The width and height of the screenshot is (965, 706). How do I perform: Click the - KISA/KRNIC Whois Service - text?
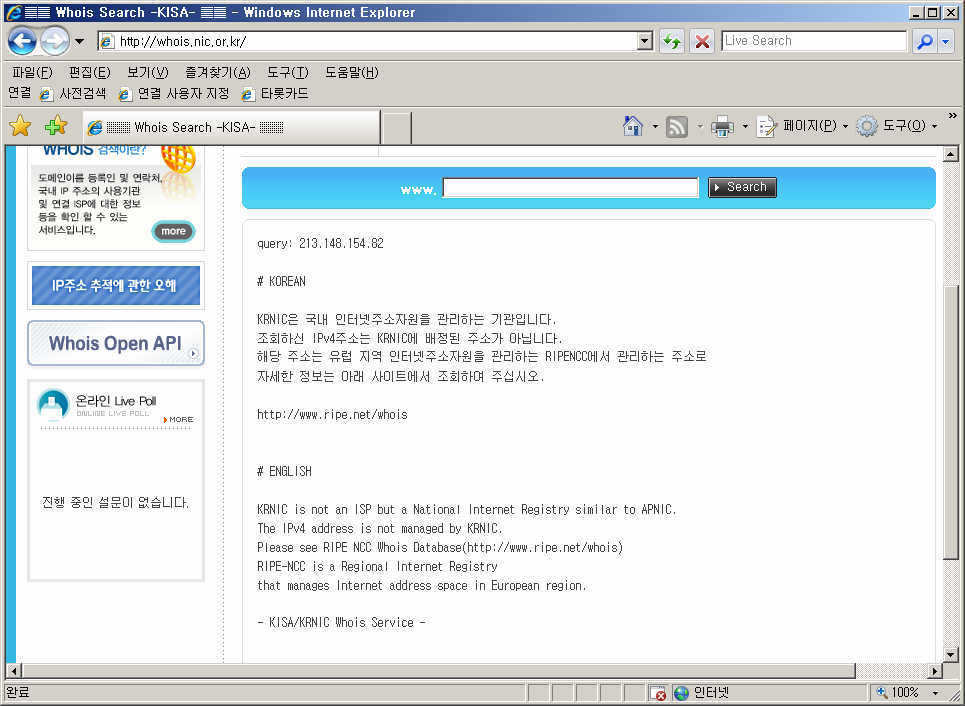(341, 623)
